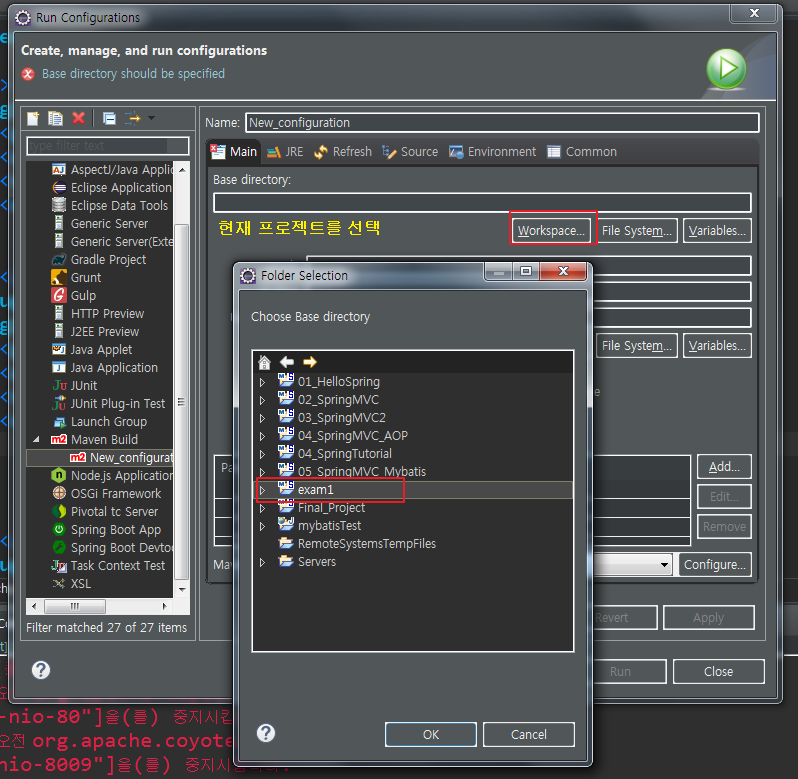Click Cancel in Folder Selection dialog
798x779 pixels.
point(529,734)
